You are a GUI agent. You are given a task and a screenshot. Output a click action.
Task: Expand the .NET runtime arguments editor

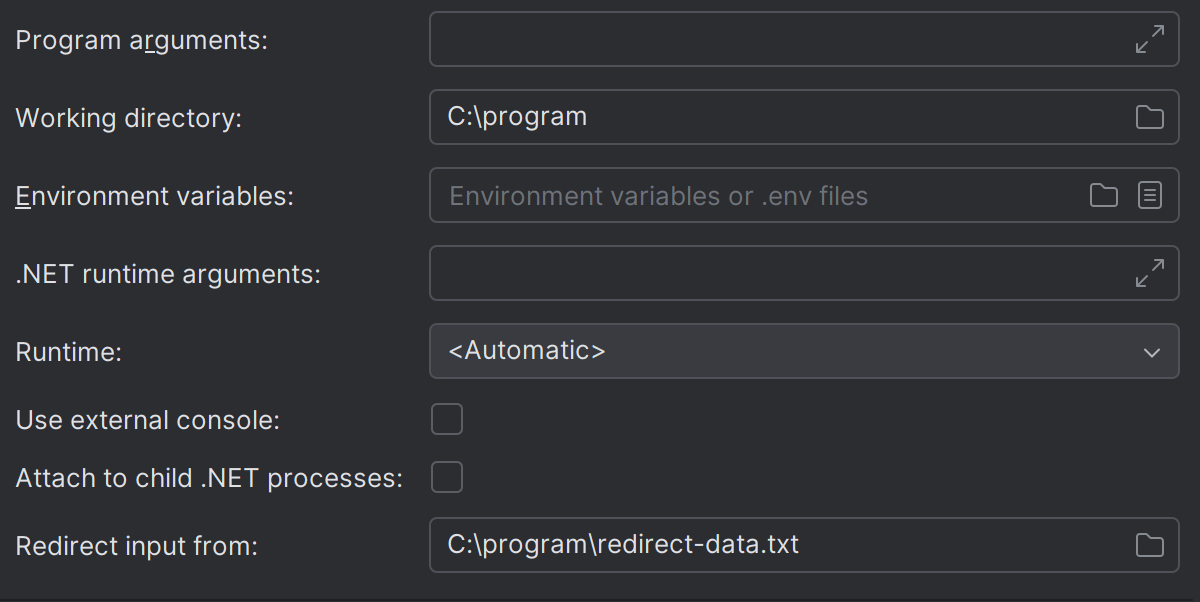1150,273
